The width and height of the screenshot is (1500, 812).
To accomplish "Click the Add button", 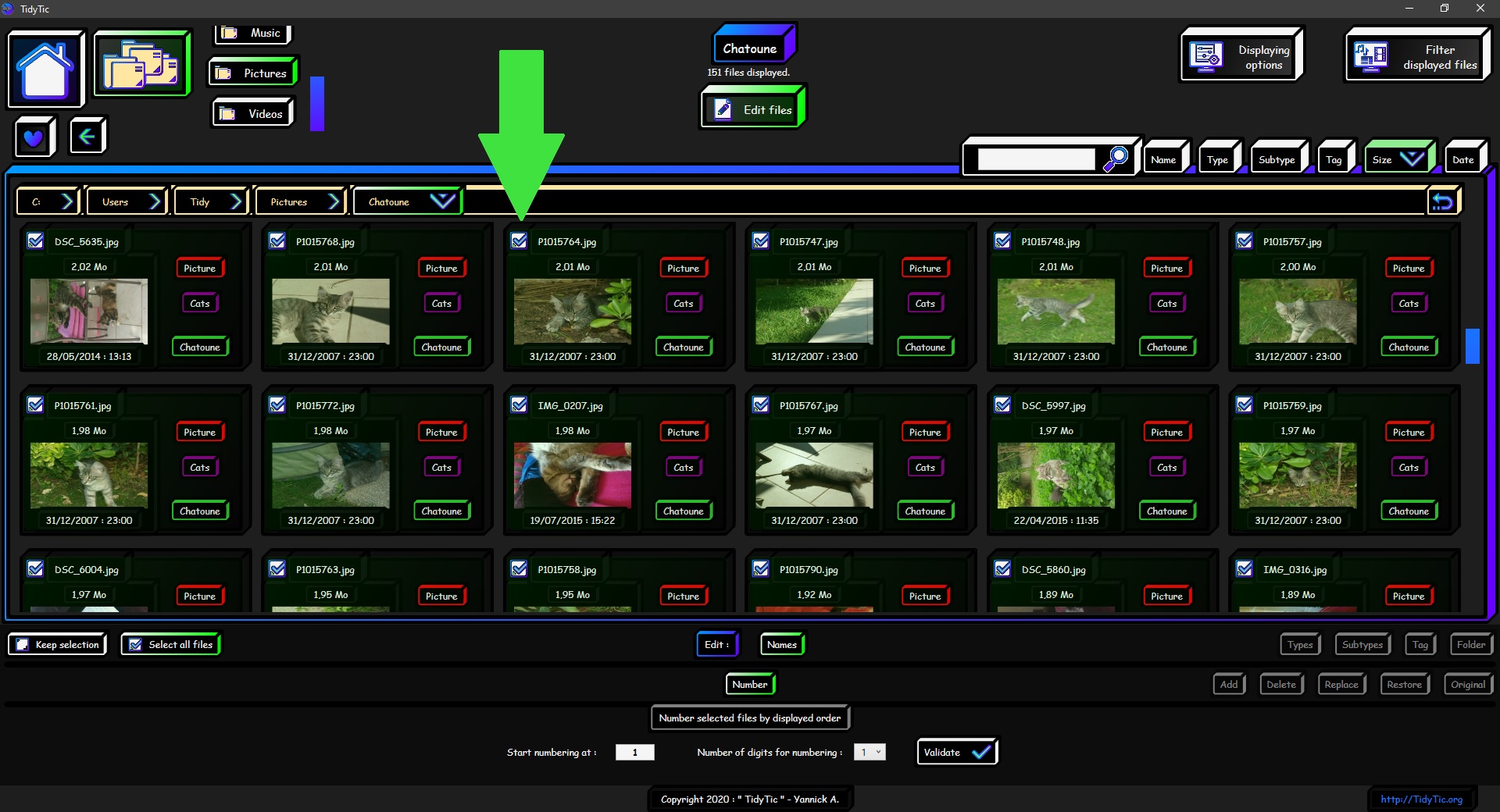I will [1229, 684].
